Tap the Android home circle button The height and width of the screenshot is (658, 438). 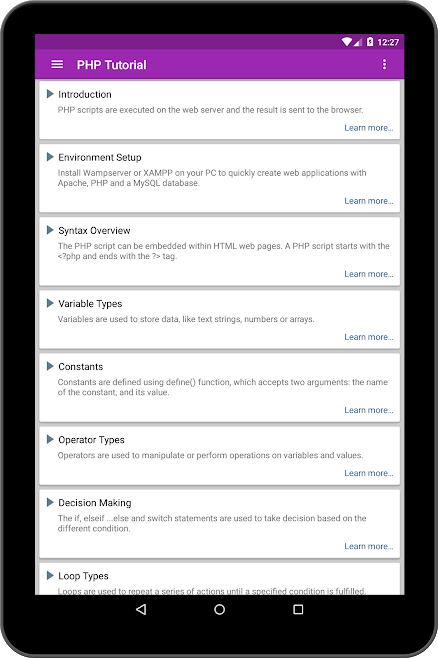coord(219,609)
